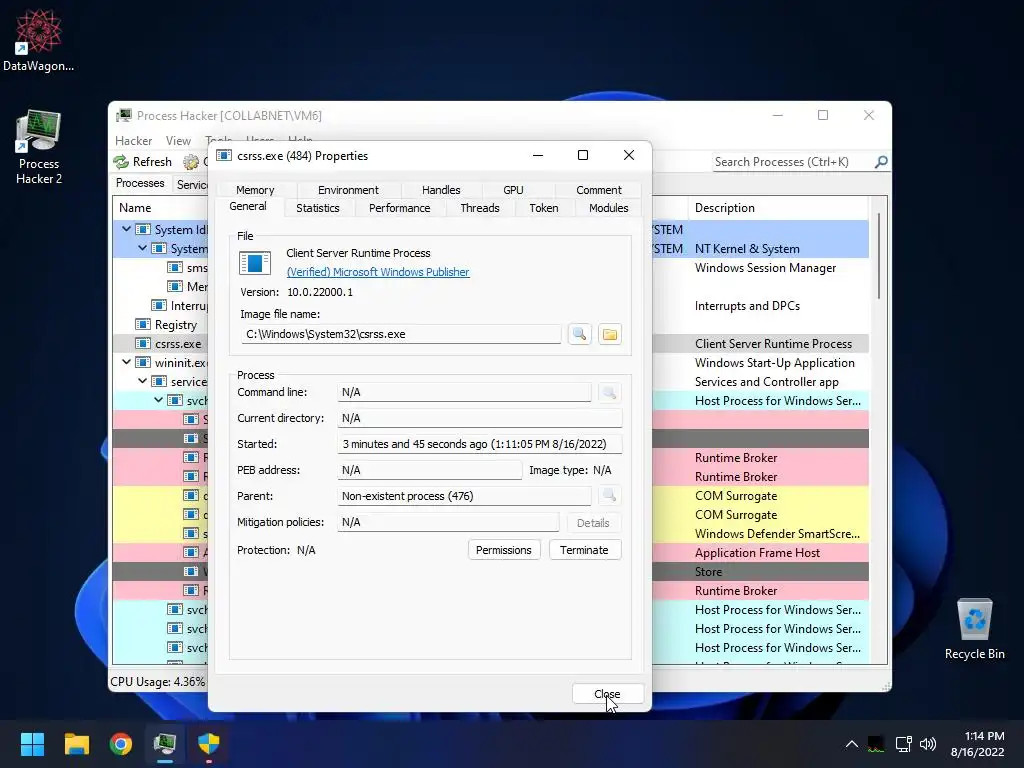Click the Image file name path field
Screen dimensions: 1024x768
(401, 334)
